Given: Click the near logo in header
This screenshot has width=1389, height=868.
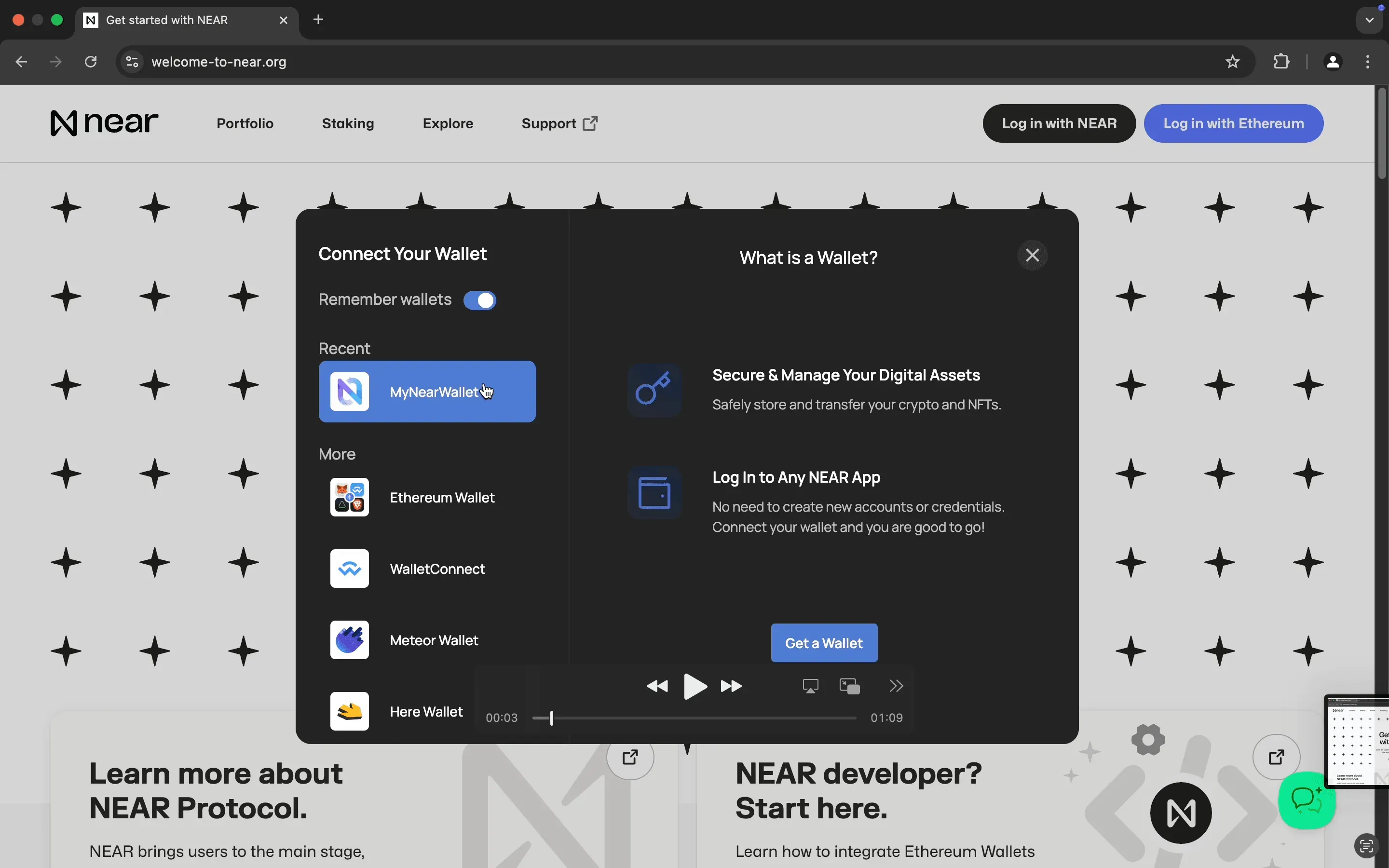Looking at the screenshot, I should (105, 123).
